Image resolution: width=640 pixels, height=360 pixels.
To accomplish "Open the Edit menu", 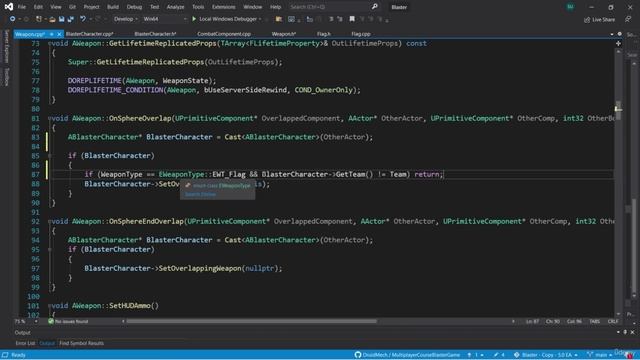I will [38, 7].
